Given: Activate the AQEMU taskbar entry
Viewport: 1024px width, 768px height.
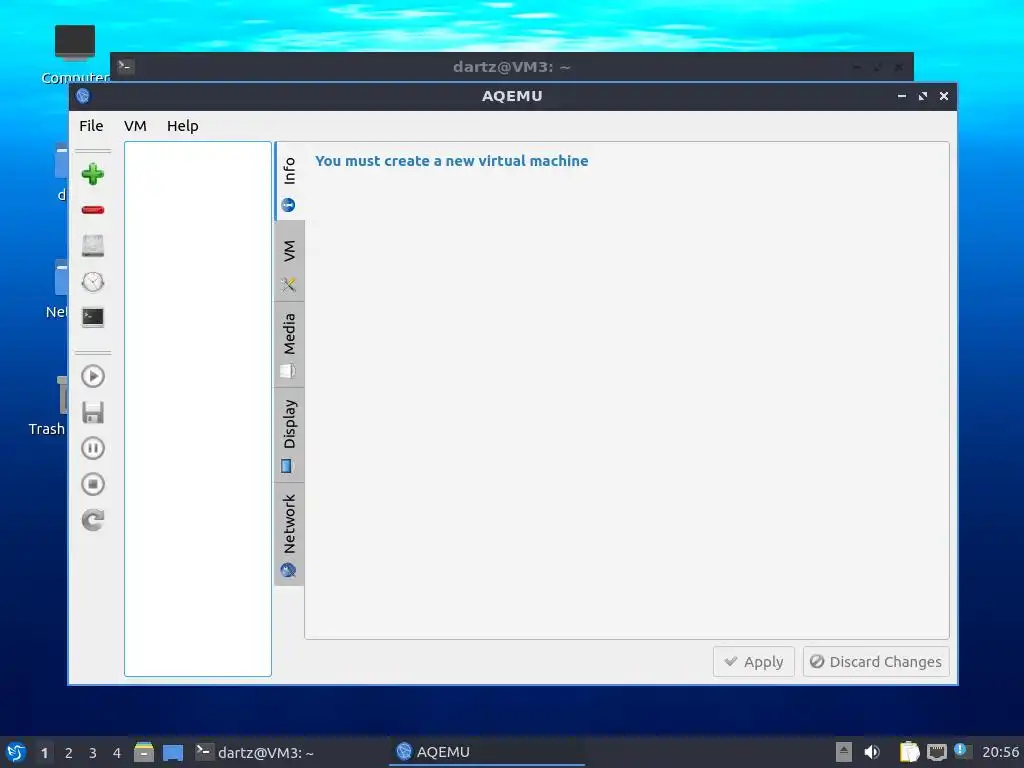Looking at the screenshot, I should pyautogui.click(x=487, y=752).
